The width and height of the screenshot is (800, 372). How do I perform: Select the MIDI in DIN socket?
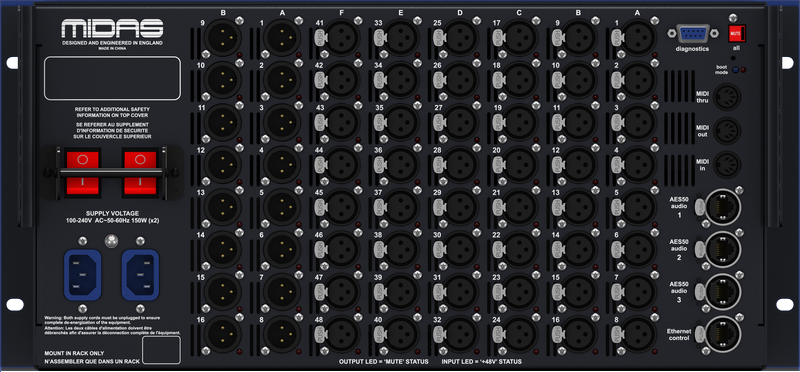pos(727,165)
